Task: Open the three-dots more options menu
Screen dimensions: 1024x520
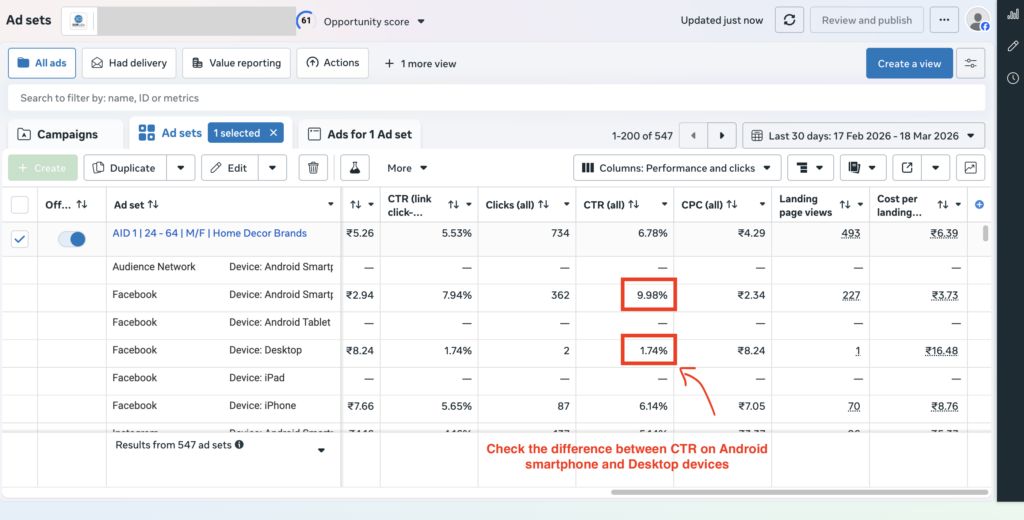Action: tap(943, 20)
